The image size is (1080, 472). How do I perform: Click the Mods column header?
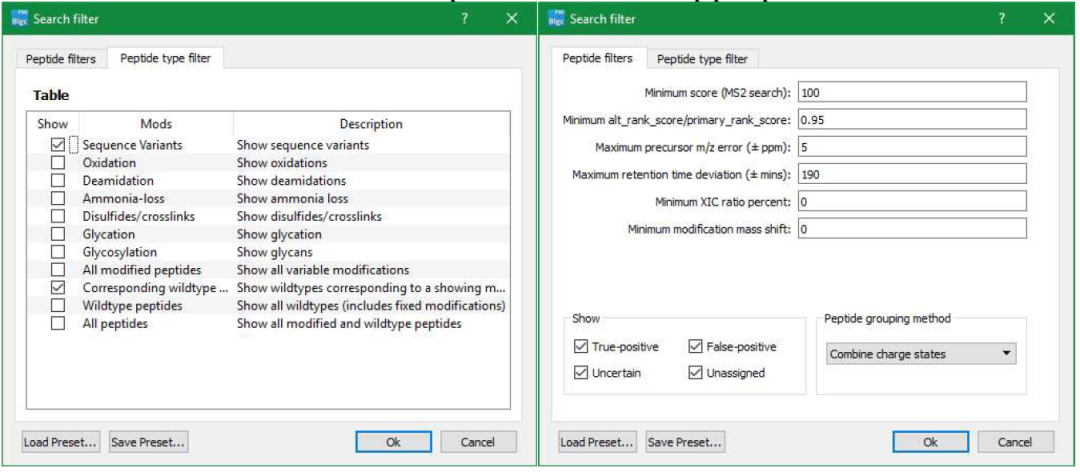point(156,124)
